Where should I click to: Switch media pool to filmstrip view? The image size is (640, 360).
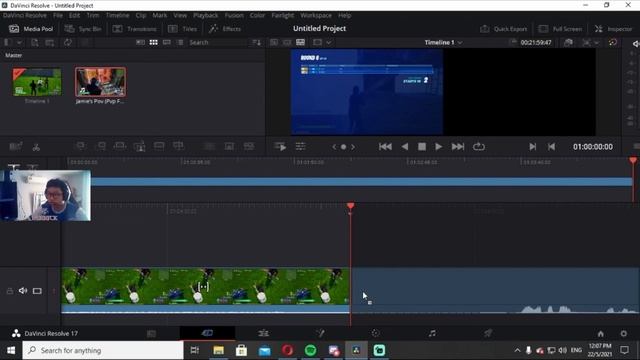[167, 42]
